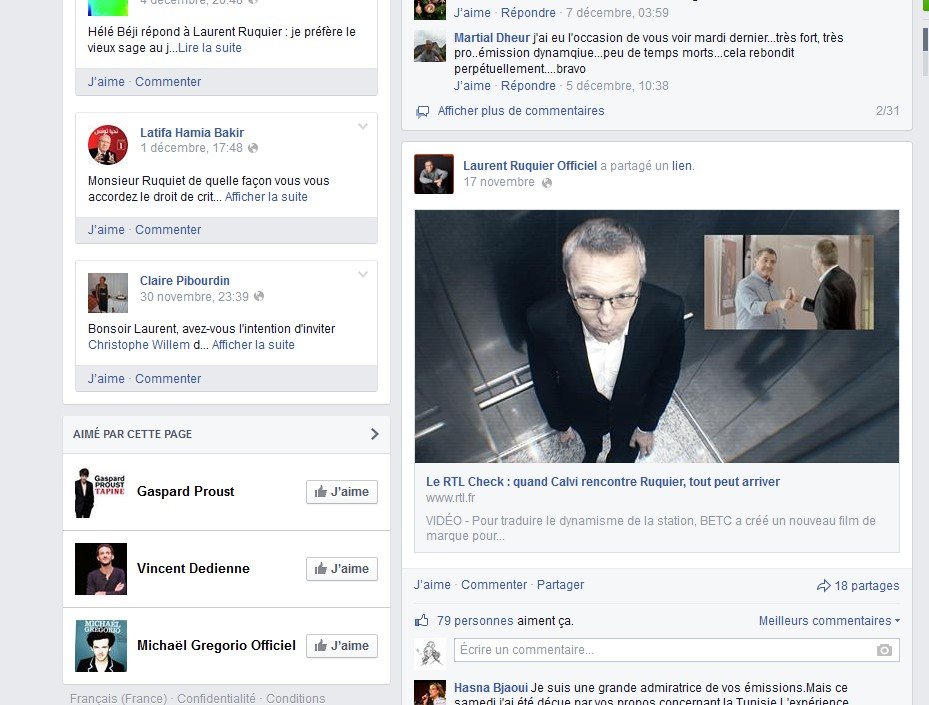
Task: Open options chevron on Latifa Hamia Bakir's post
Action: [x=363, y=126]
